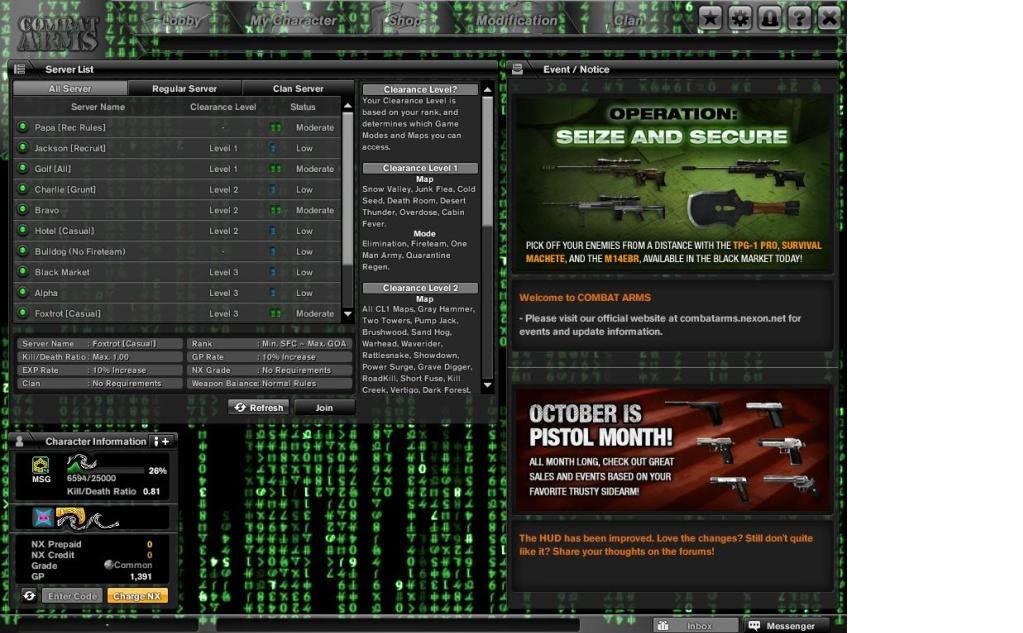Image resolution: width=1023 pixels, height=633 pixels.
Task: Open settings via the gear icon
Action: point(740,17)
